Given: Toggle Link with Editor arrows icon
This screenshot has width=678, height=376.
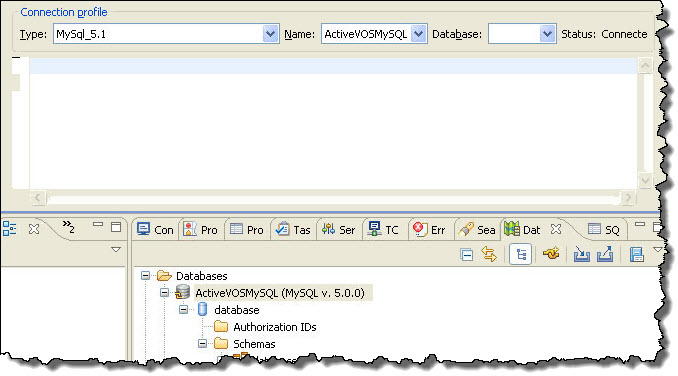Looking at the screenshot, I should (489, 255).
